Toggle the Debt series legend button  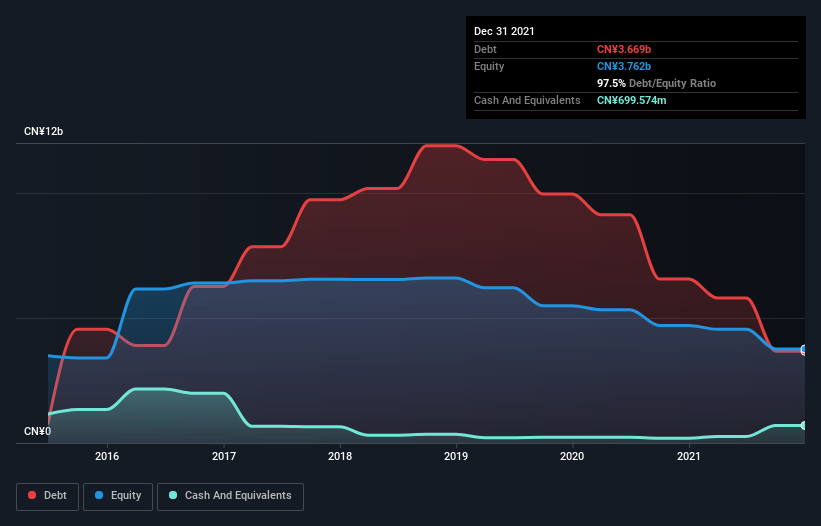click(48, 496)
